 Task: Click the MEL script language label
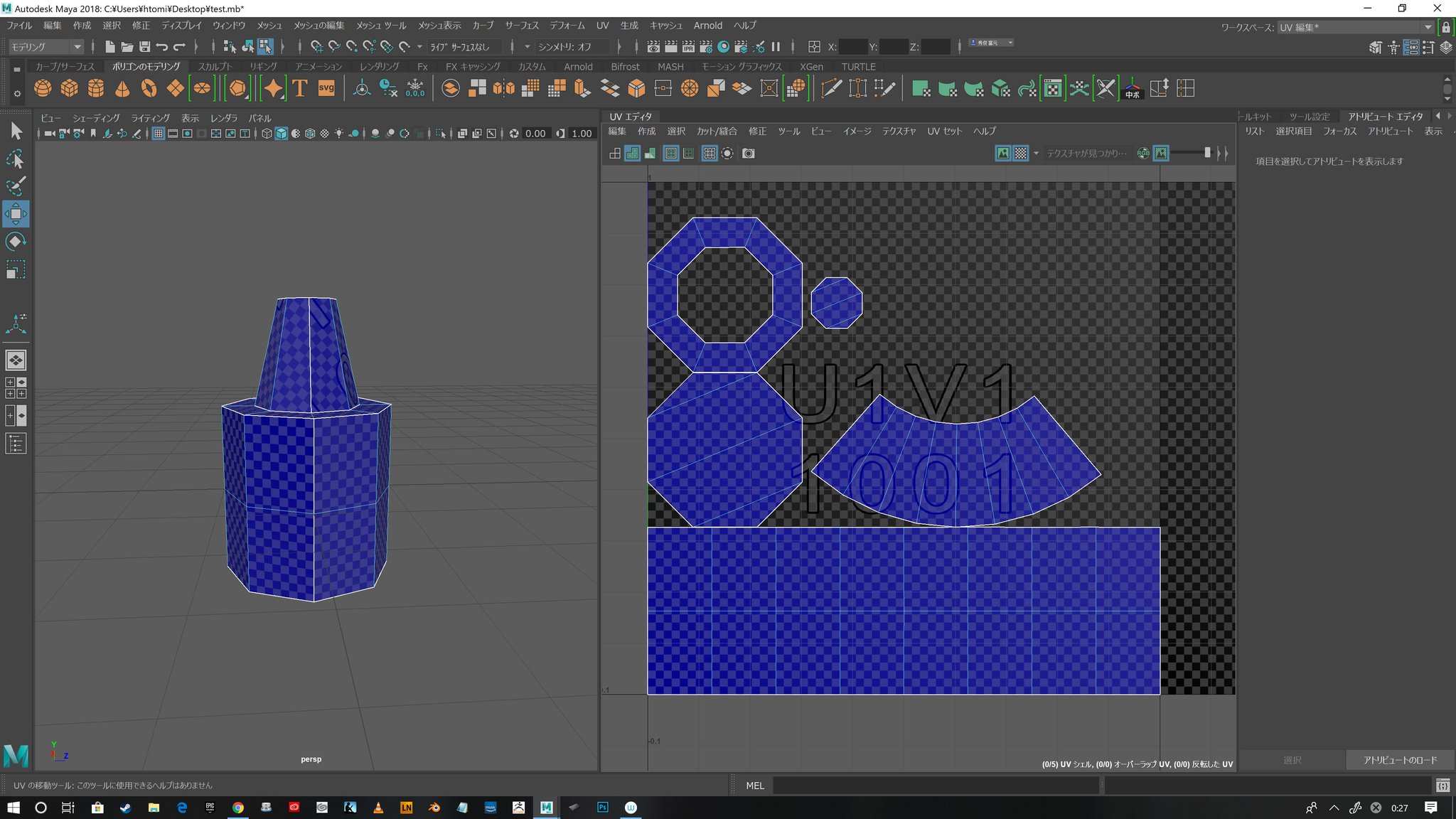754,786
